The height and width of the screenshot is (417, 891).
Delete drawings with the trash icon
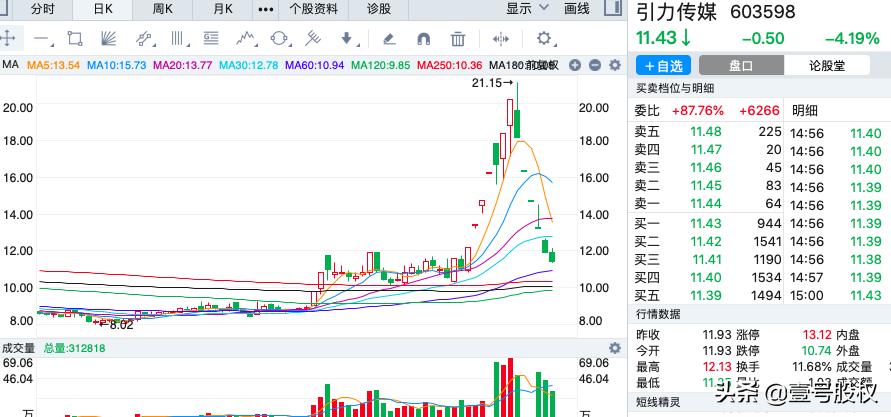click(x=458, y=39)
